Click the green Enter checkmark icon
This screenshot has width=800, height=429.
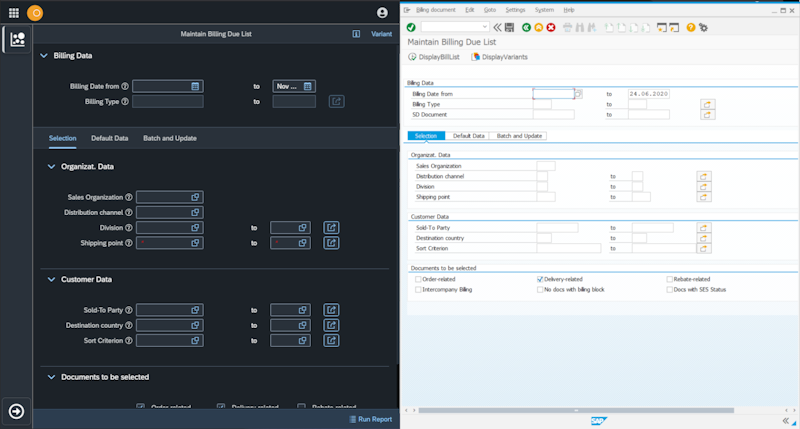[x=411, y=27]
